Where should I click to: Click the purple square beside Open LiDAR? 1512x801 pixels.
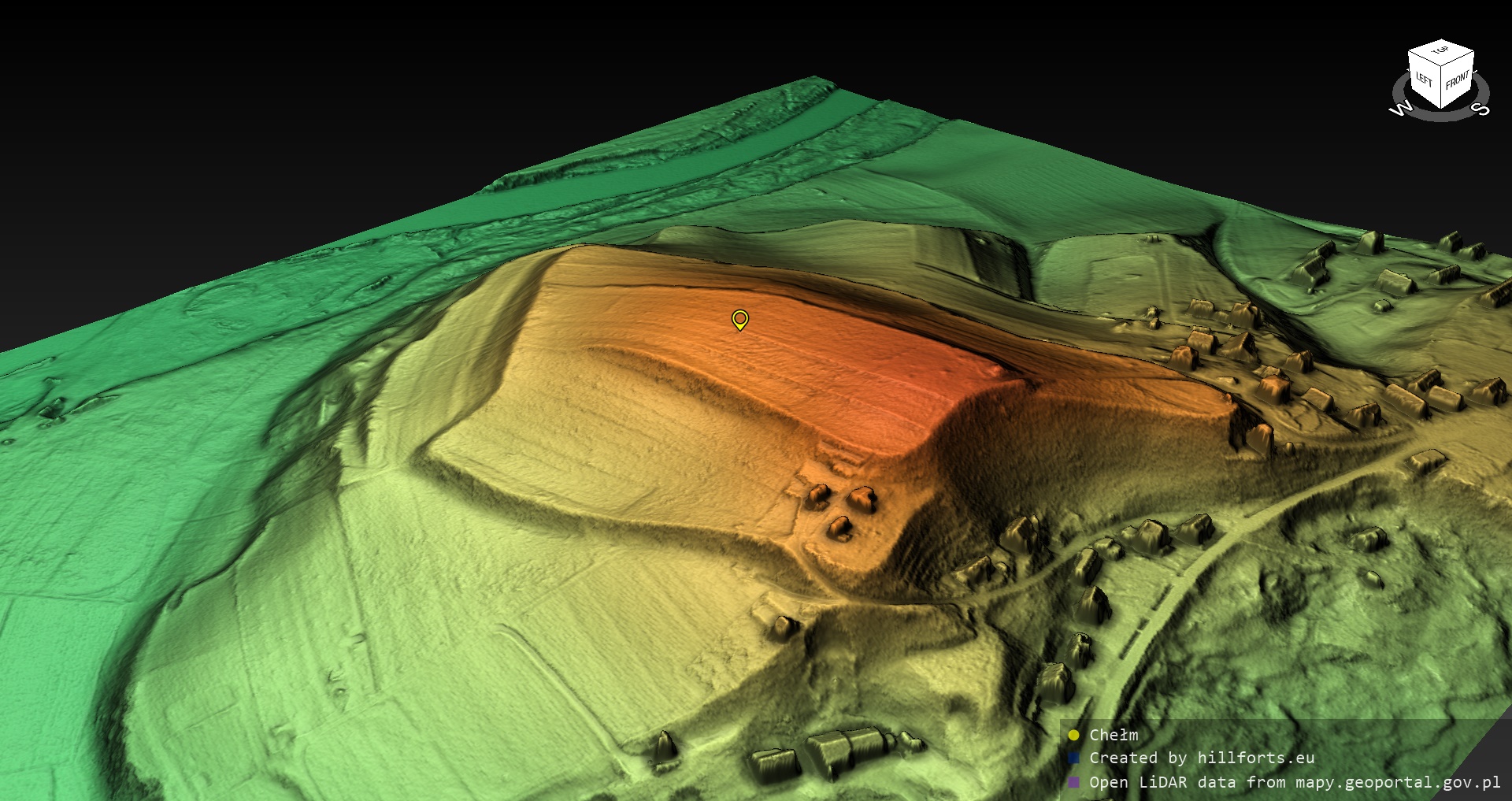(x=1073, y=782)
